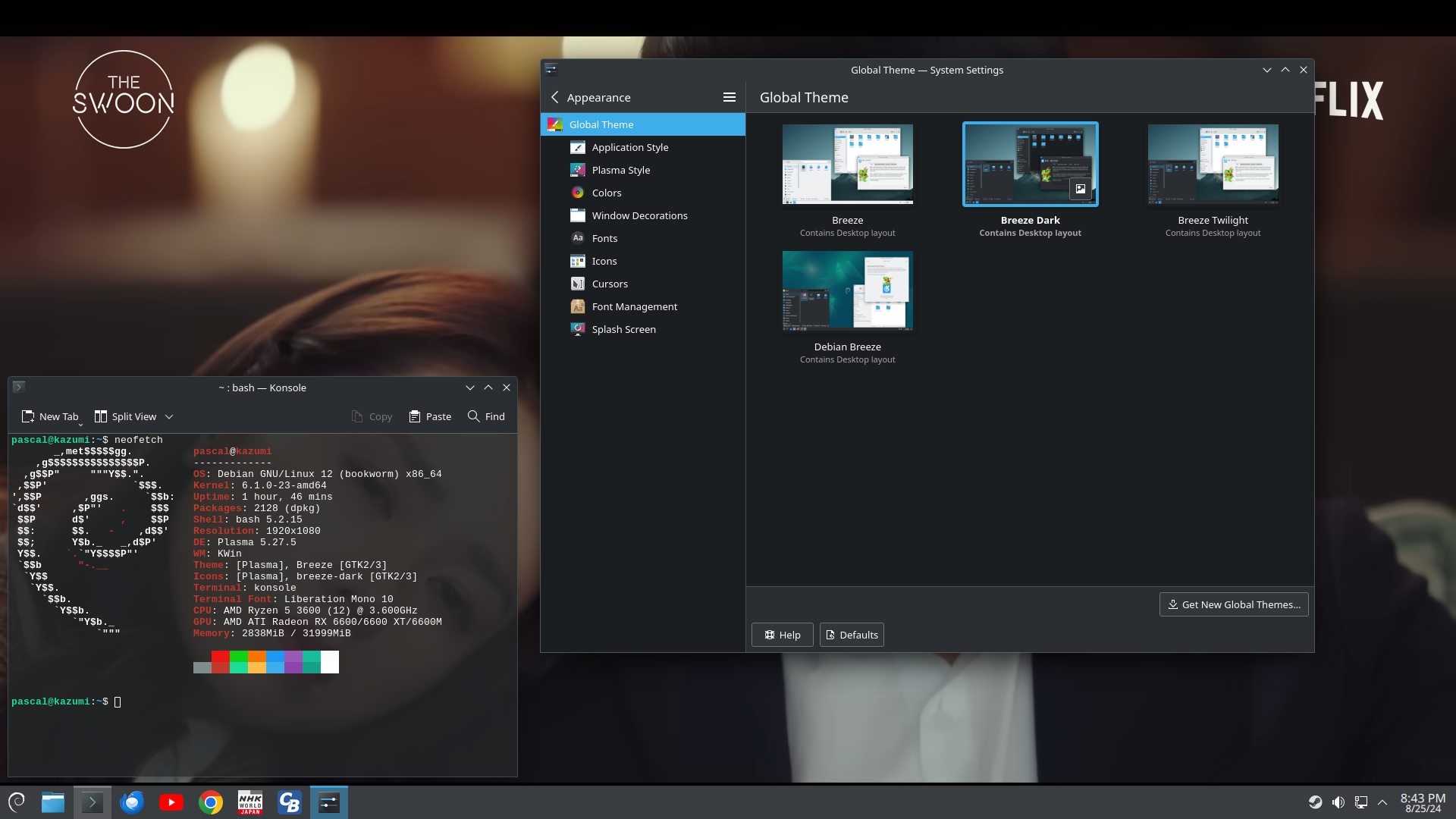1456x819 pixels.
Task: Open the hamburger menu in Appearance
Action: pos(730,97)
